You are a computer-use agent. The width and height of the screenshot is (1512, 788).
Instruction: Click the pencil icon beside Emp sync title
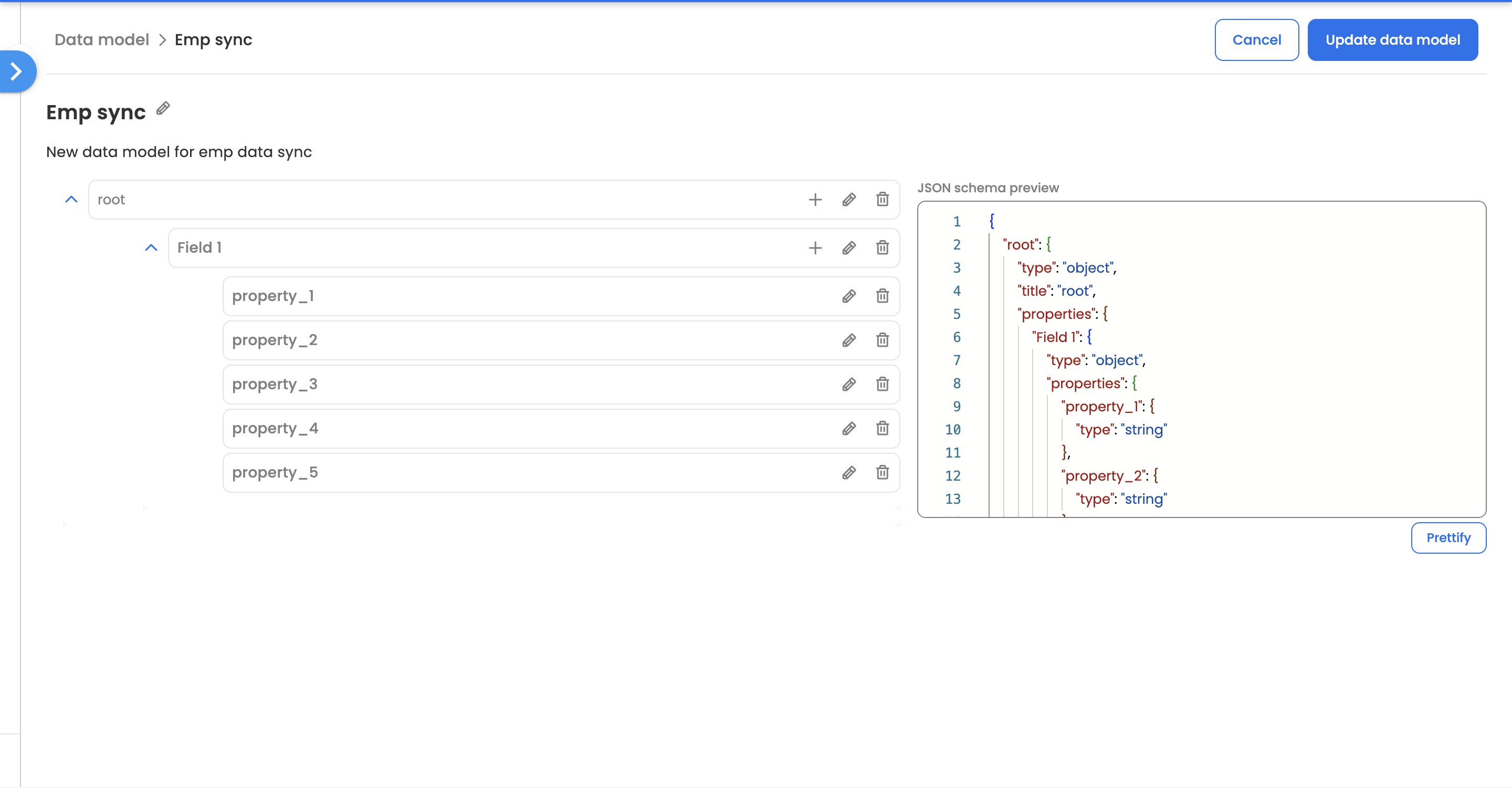click(163, 109)
